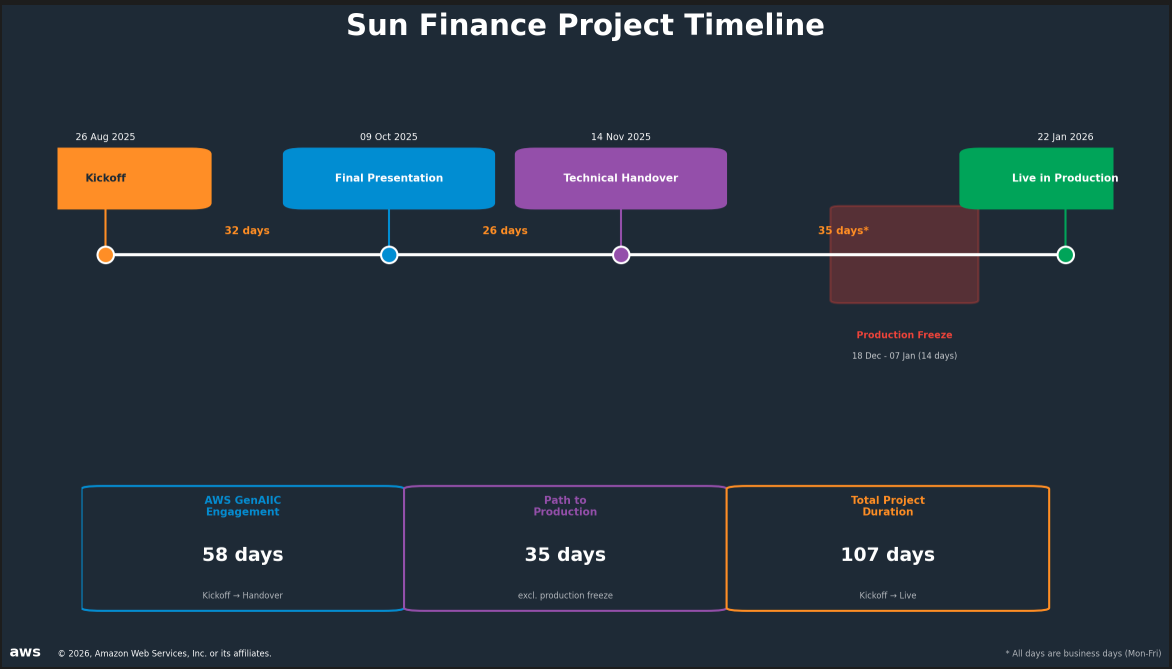Select the green Live in Production milestone dot
This screenshot has width=1172, height=669.
coord(1066,254)
